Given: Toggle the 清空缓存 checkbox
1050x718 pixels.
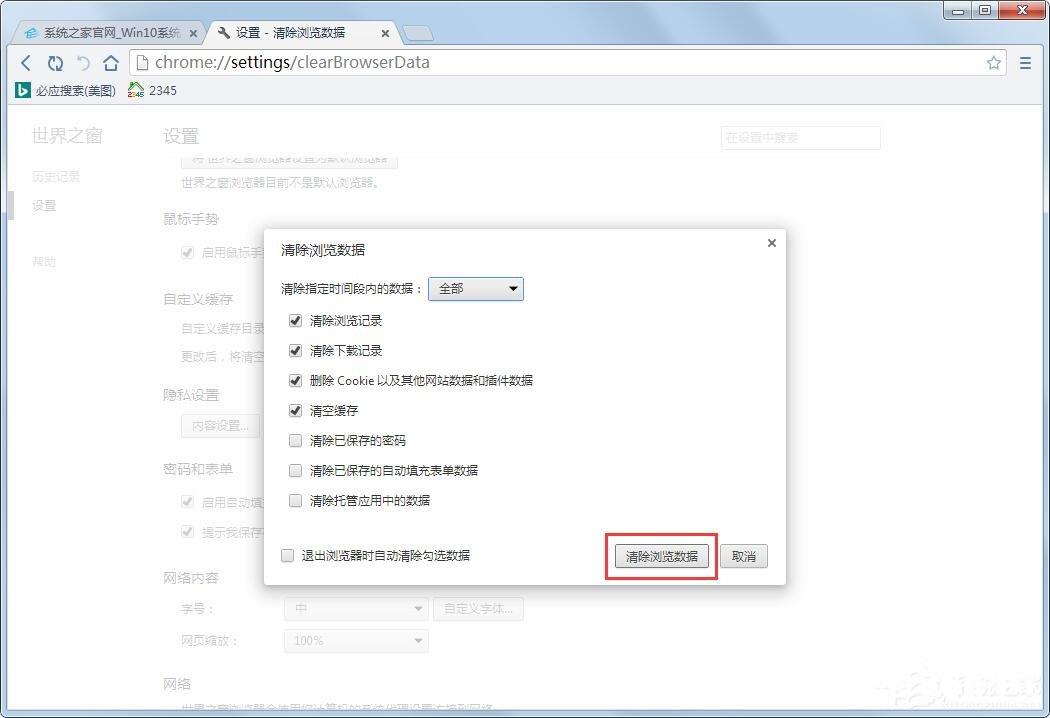Looking at the screenshot, I should [x=295, y=411].
